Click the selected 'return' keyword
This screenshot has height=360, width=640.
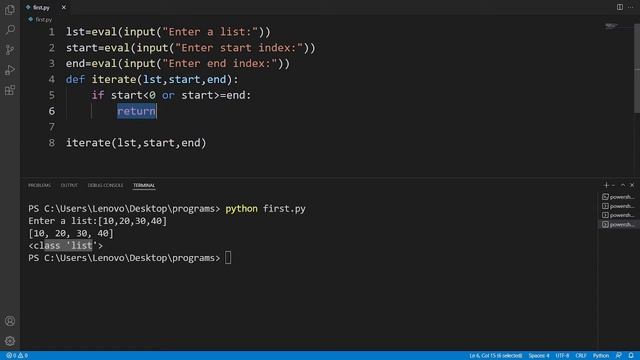pos(136,111)
